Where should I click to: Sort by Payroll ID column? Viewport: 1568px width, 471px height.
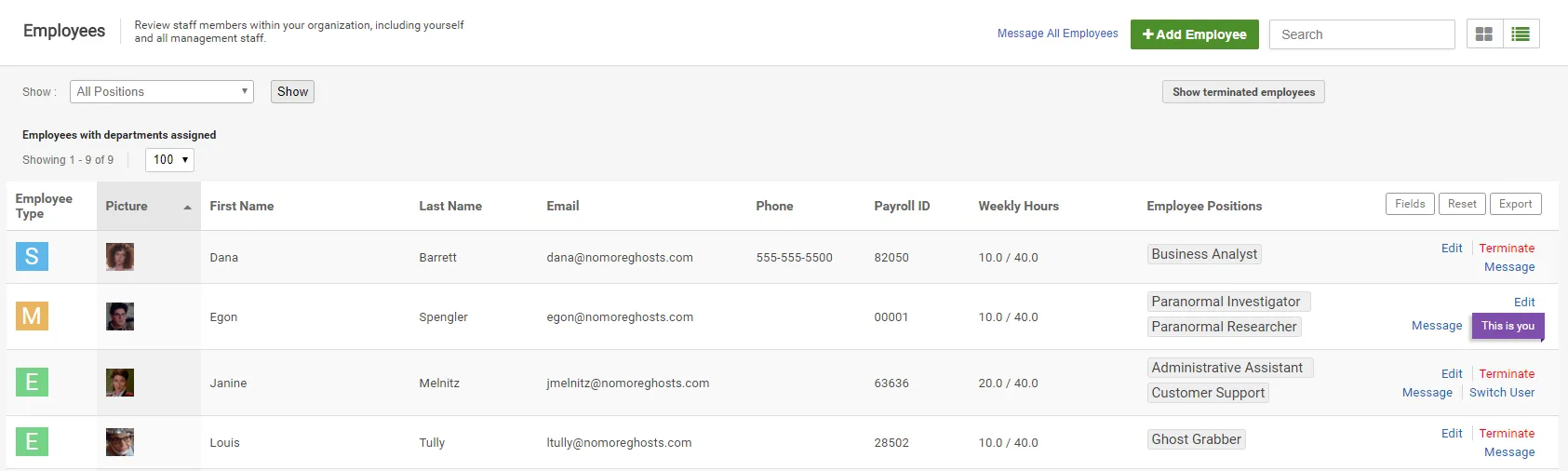coord(902,206)
